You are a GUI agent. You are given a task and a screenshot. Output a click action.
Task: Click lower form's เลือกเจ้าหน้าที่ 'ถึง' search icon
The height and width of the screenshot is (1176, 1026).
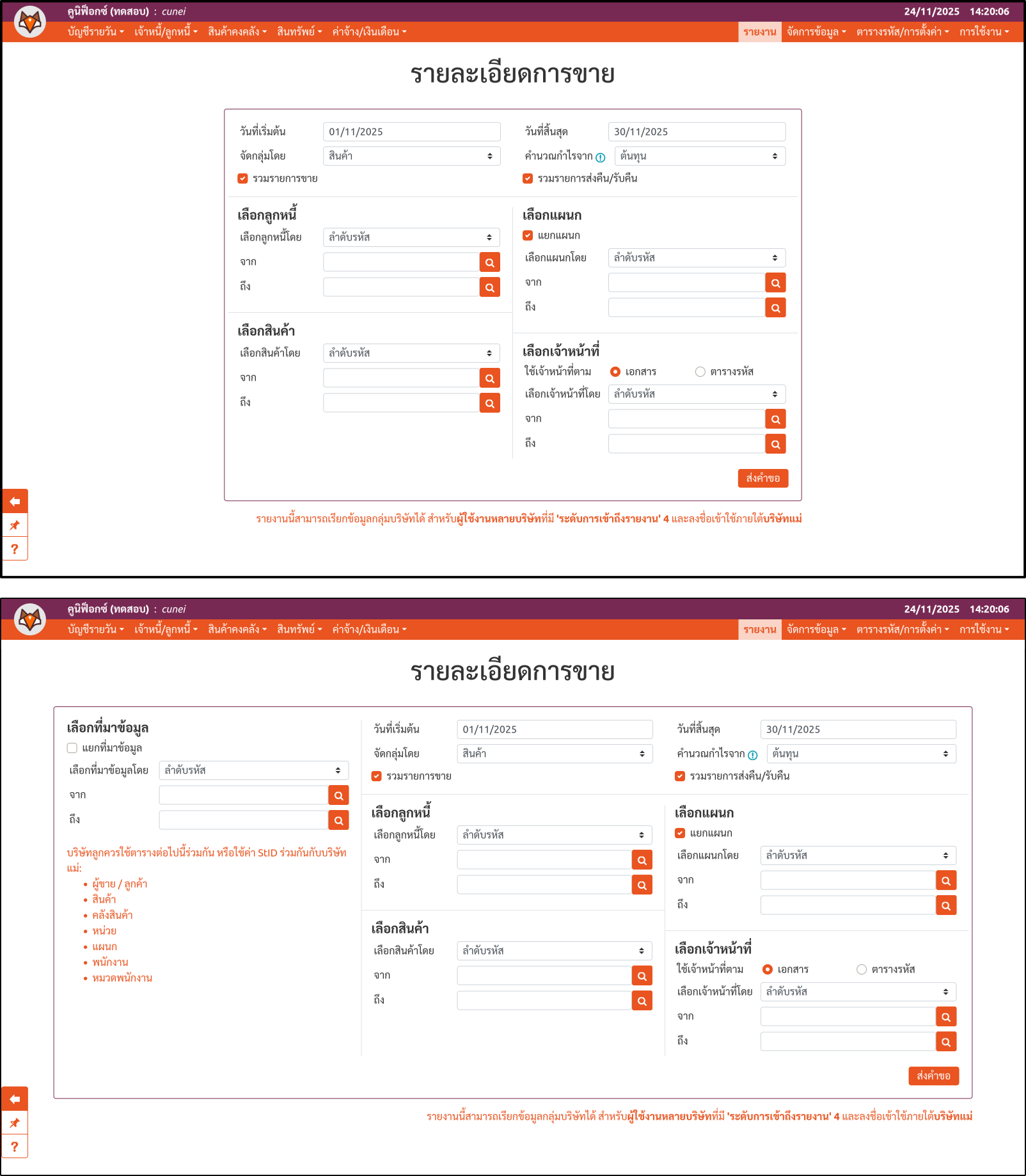(x=946, y=1042)
